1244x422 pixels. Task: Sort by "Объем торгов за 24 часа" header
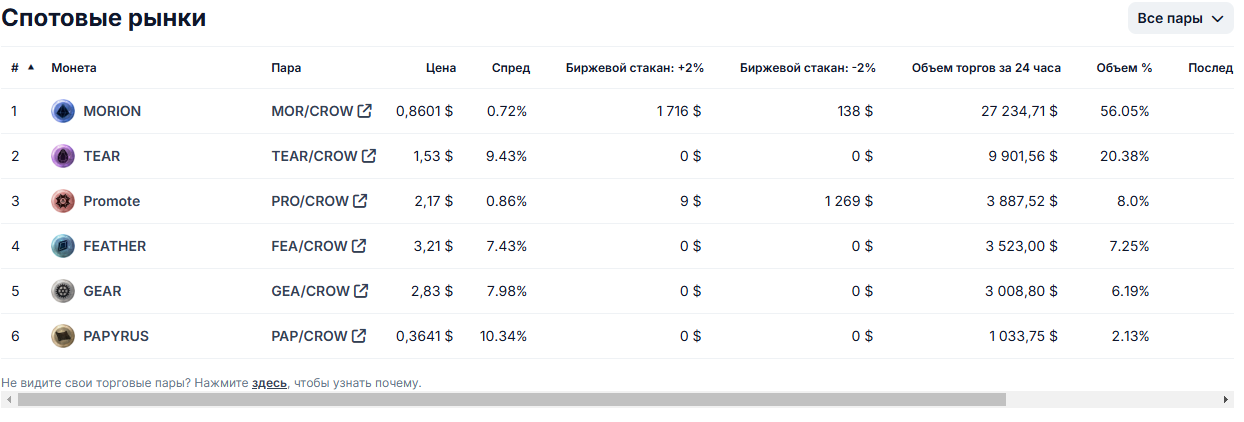986,68
